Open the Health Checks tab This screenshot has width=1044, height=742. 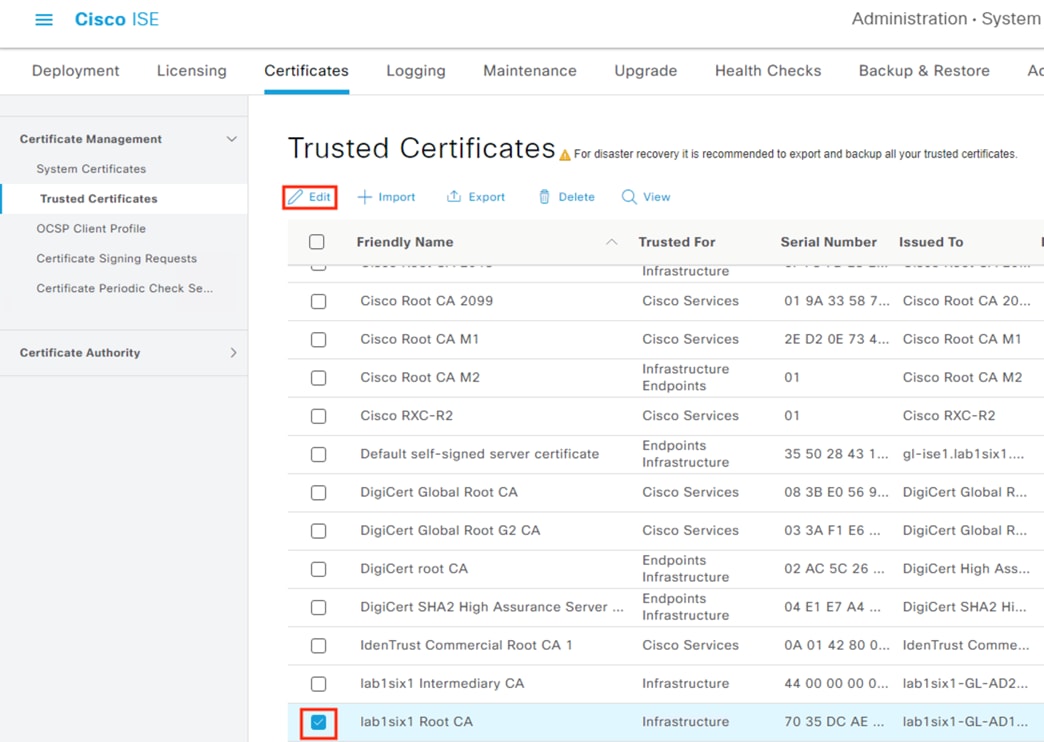pyautogui.click(x=768, y=71)
